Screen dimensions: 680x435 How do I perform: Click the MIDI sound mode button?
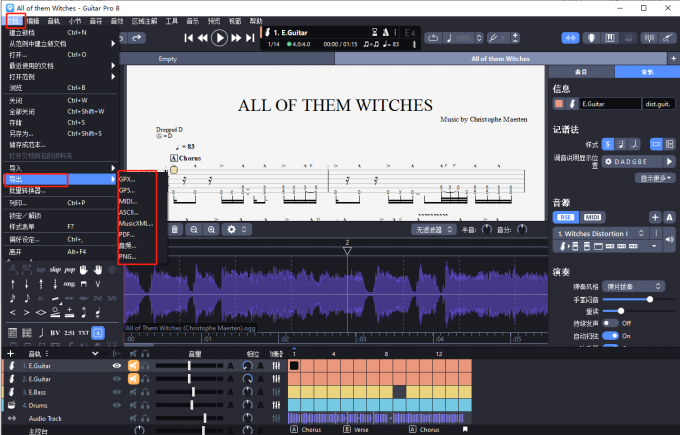click(x=593, y=217)
